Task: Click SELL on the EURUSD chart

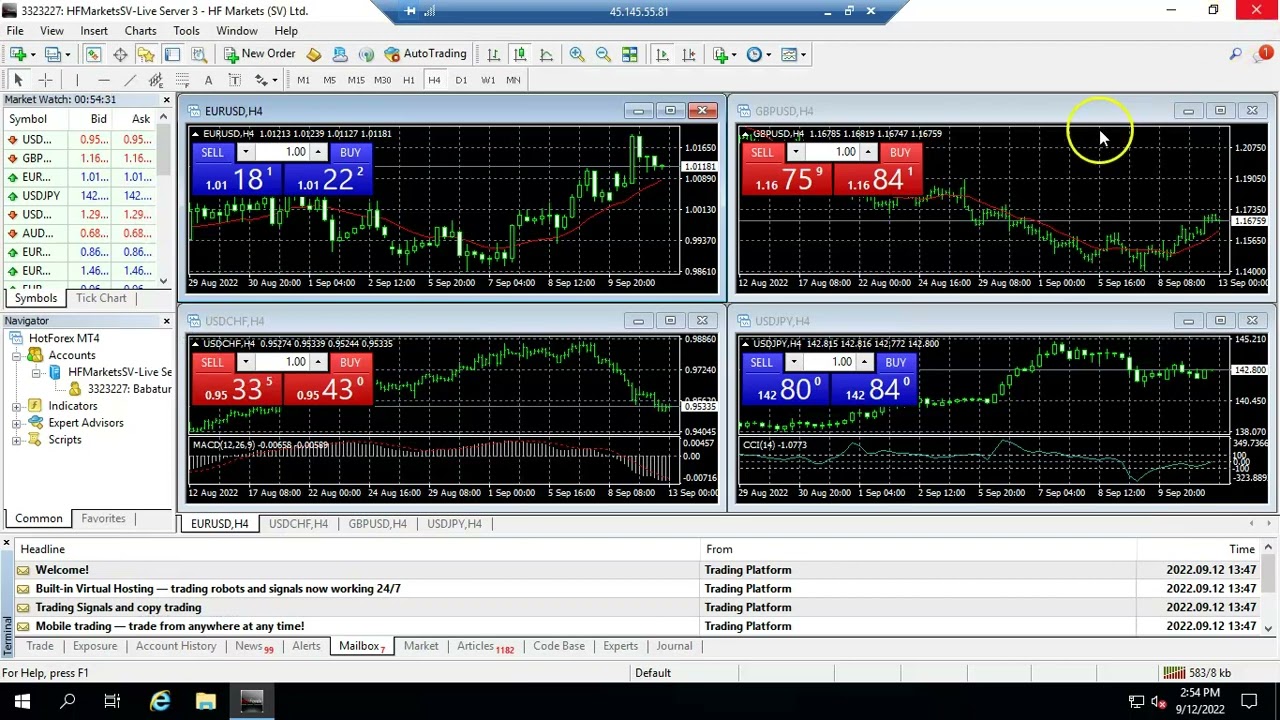Action: [x=212, y=152]
